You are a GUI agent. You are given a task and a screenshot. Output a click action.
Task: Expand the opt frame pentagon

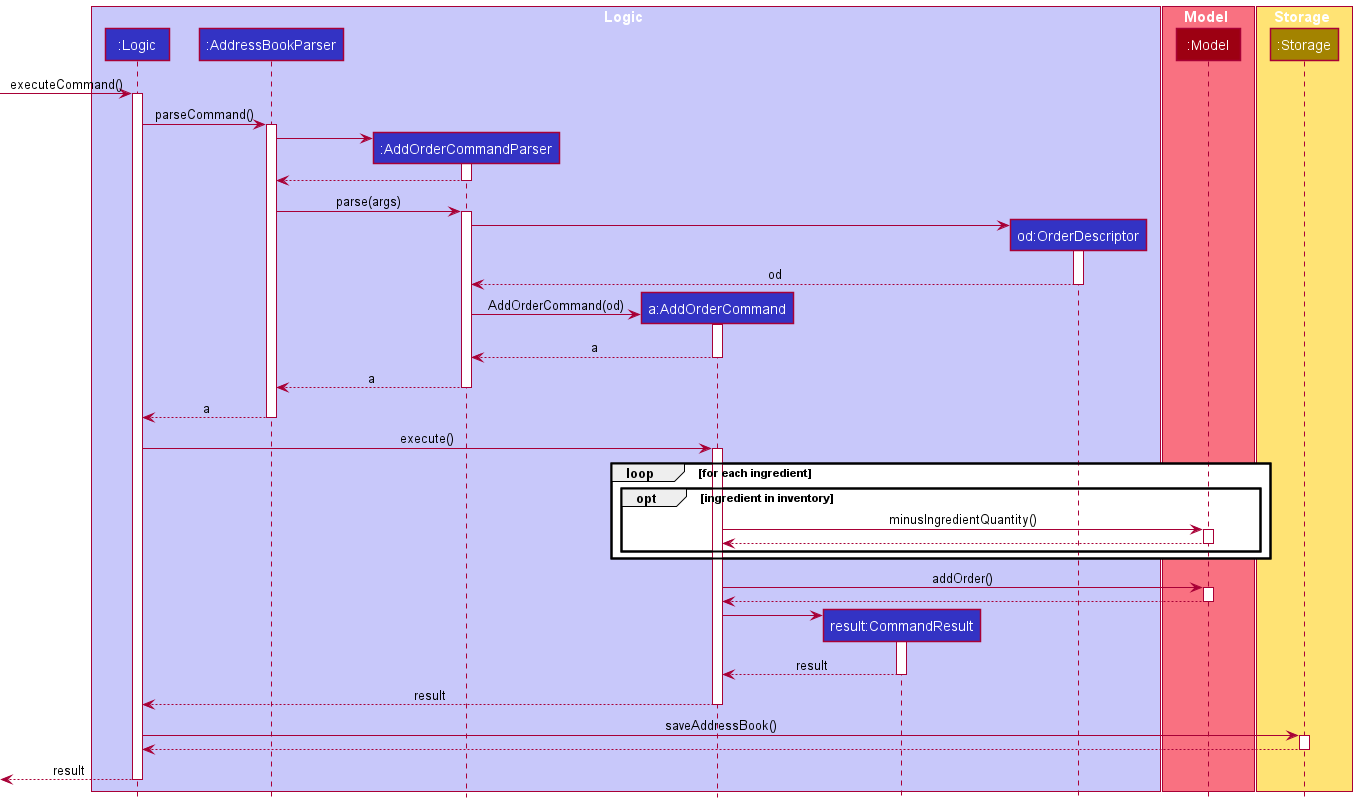pos(648,498)
